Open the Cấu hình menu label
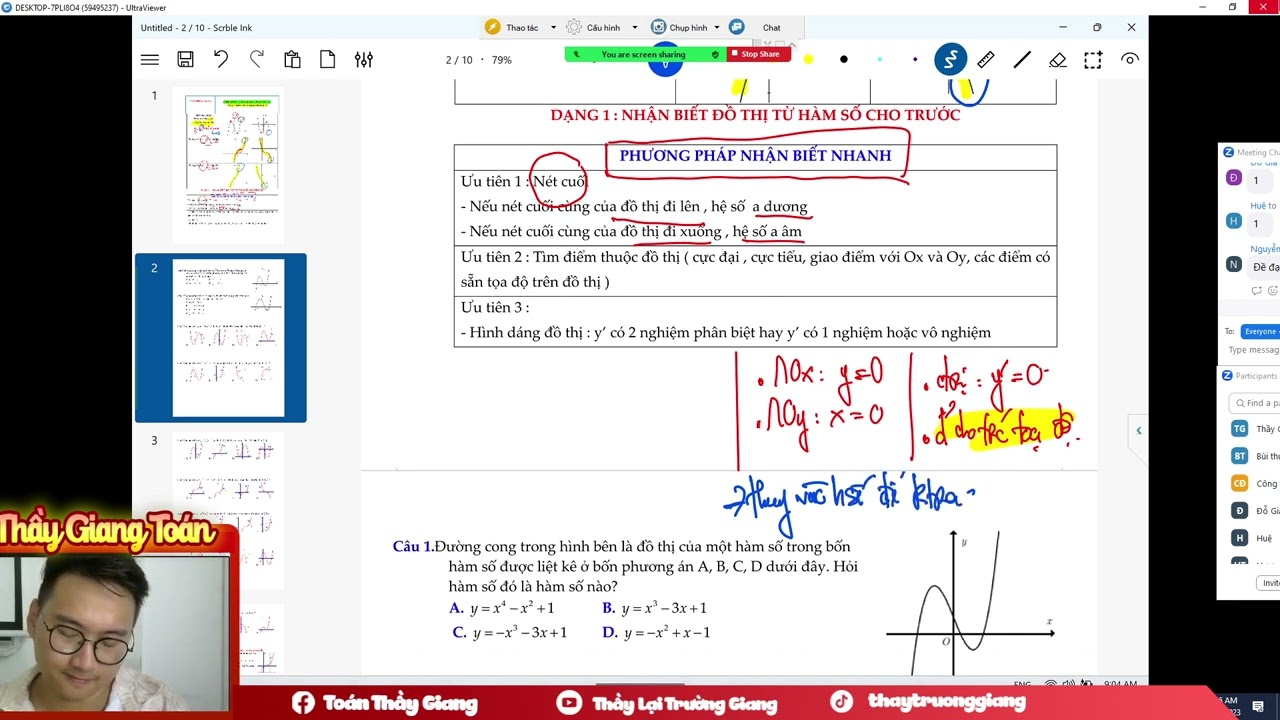This screenshot has height=720, width=1280. (x=603, y=28)
